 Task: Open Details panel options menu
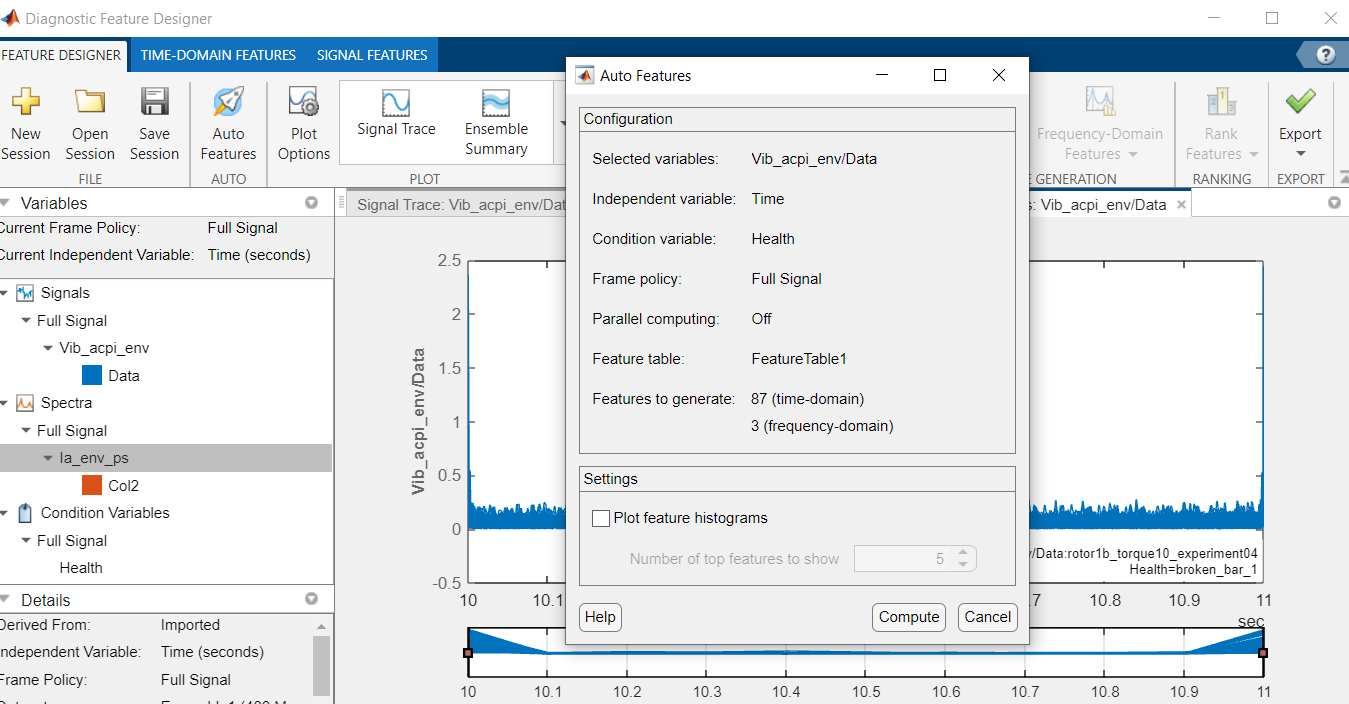311,600
